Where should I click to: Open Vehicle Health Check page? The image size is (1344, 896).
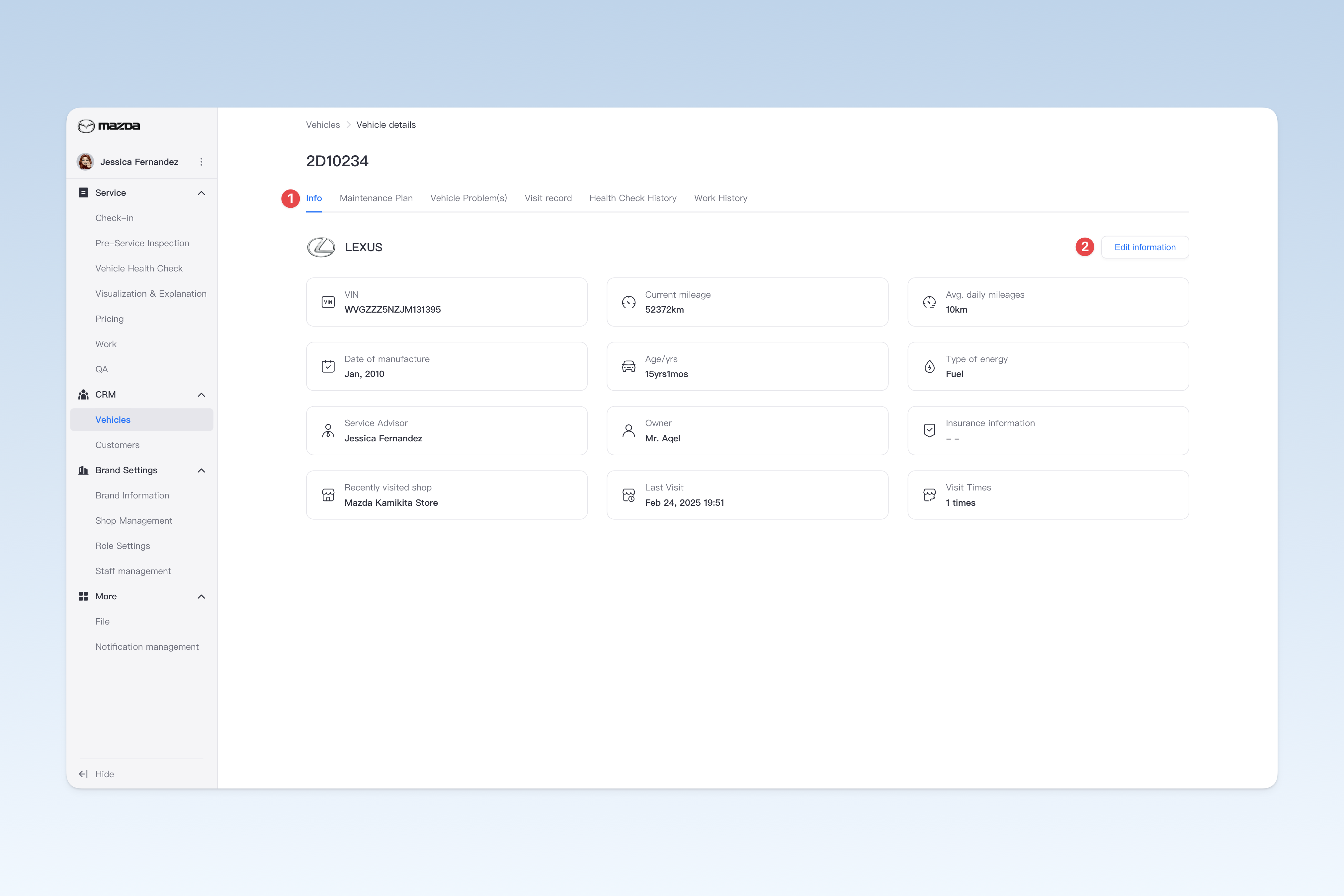[139, 268]
